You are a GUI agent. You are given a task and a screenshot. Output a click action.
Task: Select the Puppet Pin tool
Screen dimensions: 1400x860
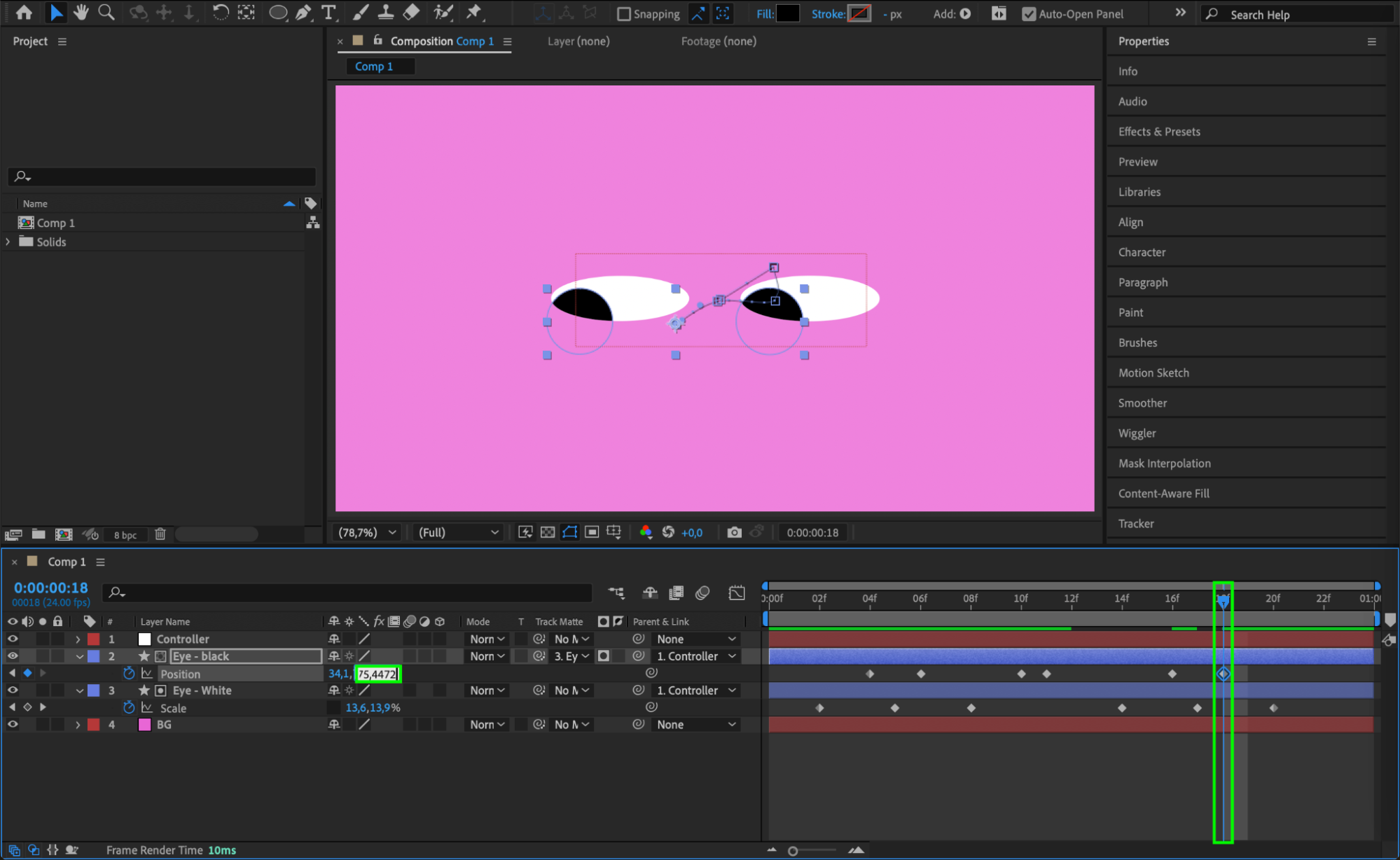[x=474, y=13]
